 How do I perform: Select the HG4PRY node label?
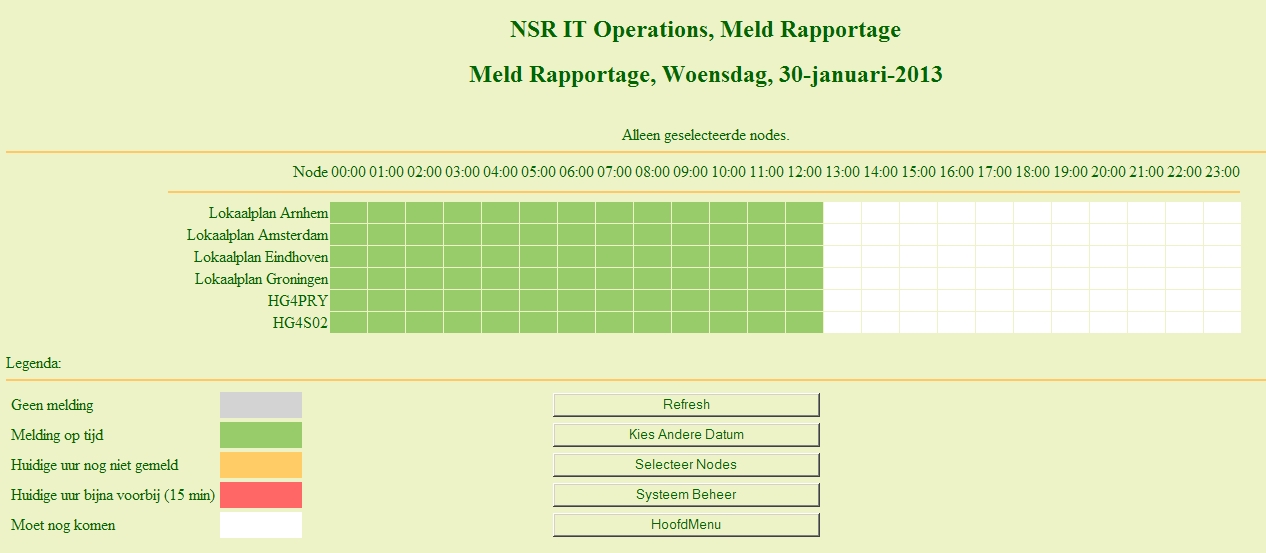[x=298, y=301]
